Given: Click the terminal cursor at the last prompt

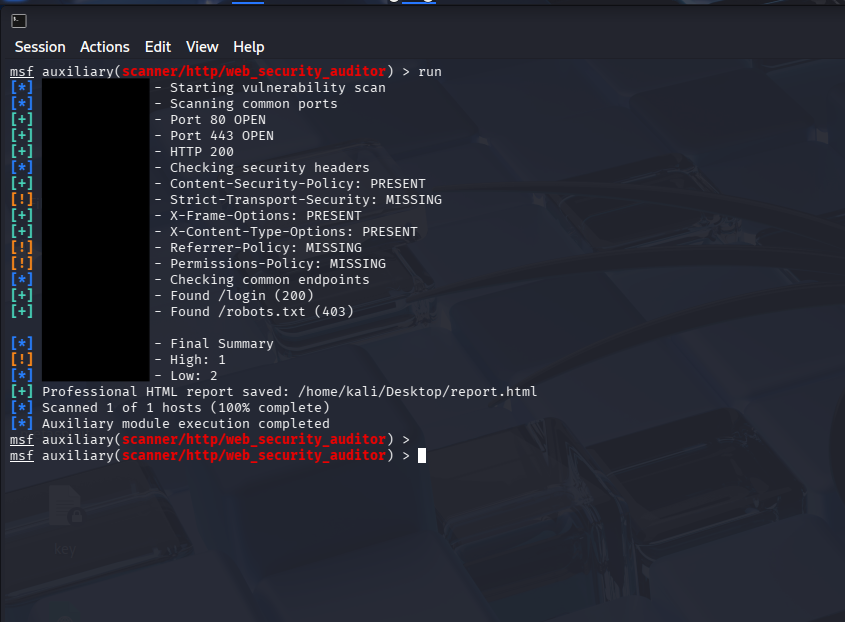Looking at the screenshot, I should (x=422, y=456).
